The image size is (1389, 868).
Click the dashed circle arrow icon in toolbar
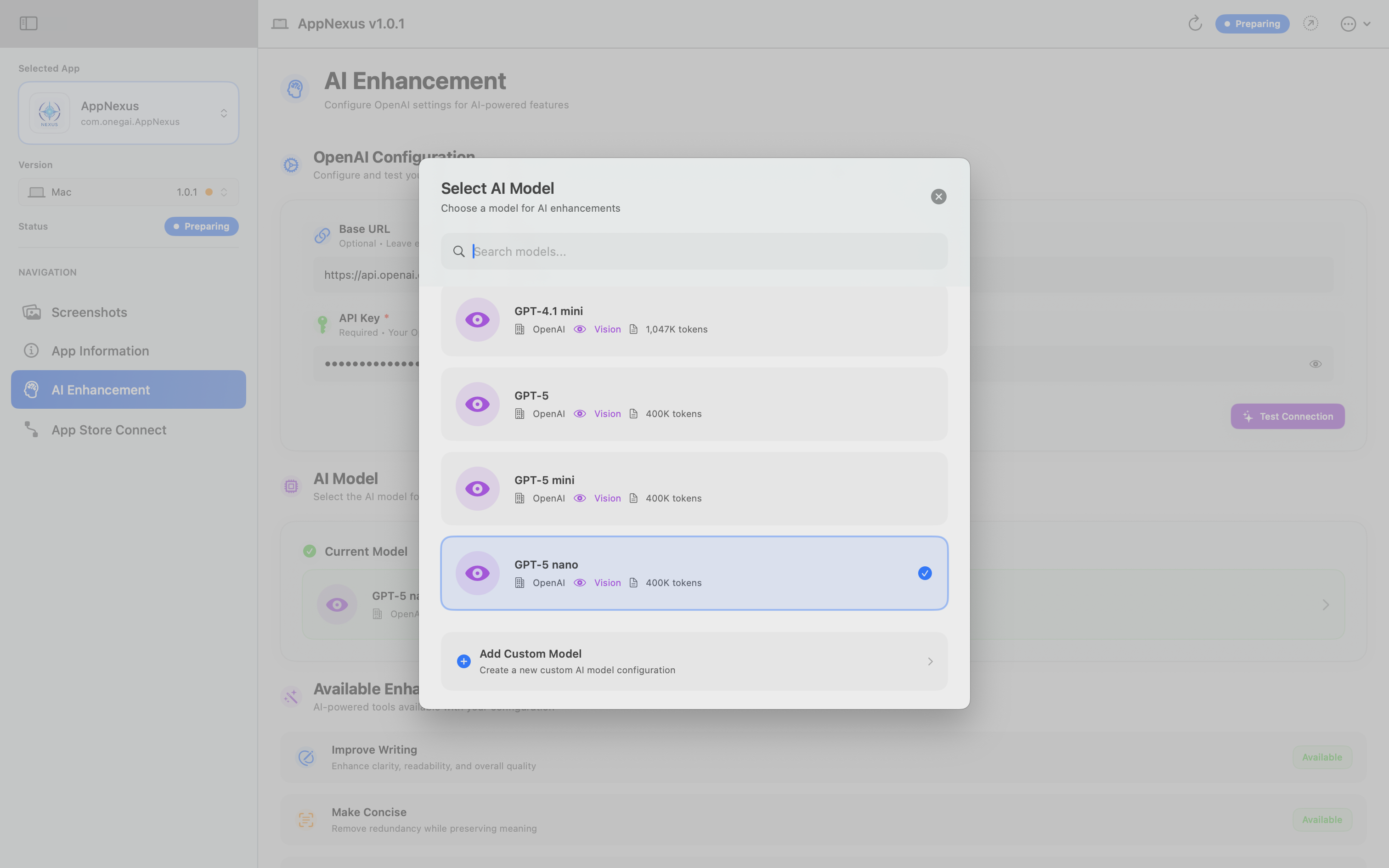point(1310,23)
